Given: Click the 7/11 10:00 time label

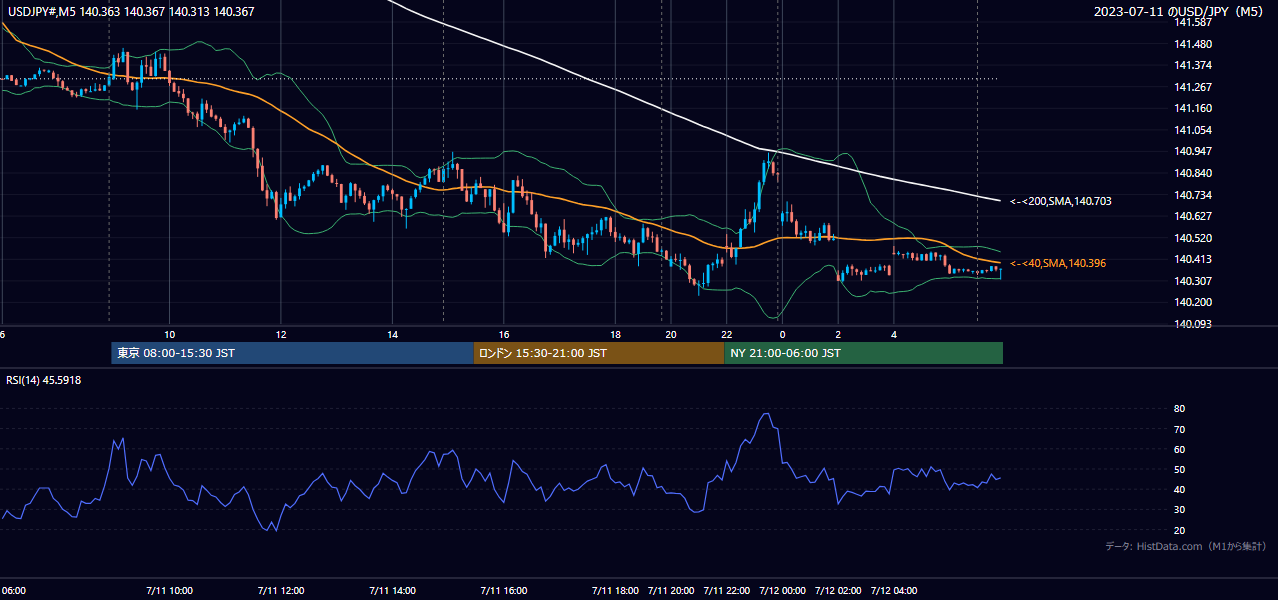Looking at the screenshot, I should click(x=168, y=591).
